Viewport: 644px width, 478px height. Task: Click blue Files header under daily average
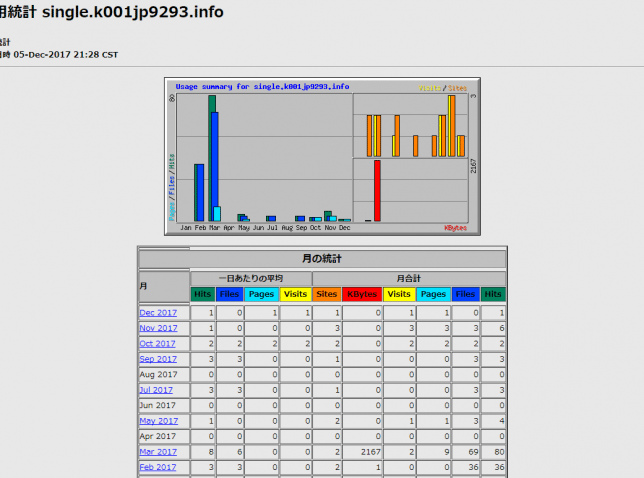pyautogui.click(x=229, y=294)
